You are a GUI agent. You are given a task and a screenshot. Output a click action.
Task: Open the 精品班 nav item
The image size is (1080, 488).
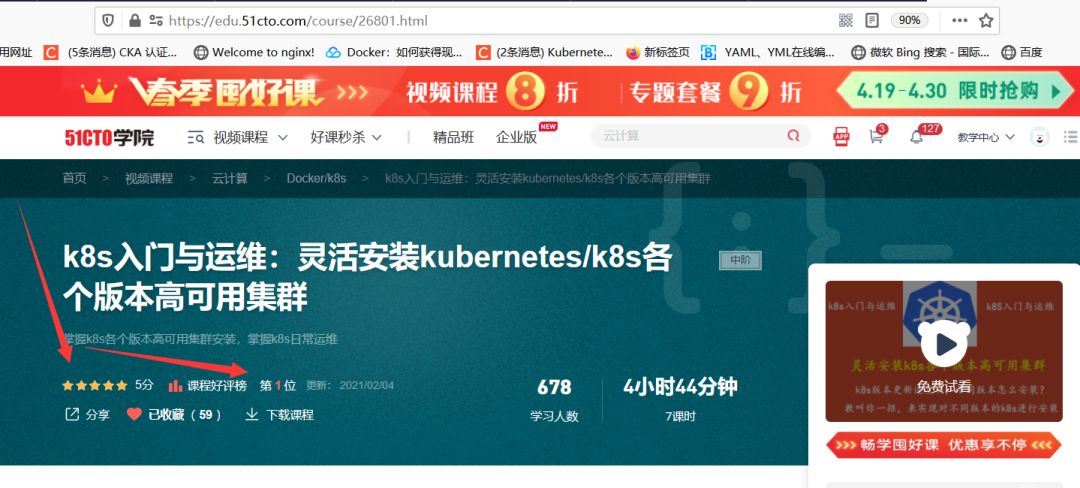coord(453,137)
